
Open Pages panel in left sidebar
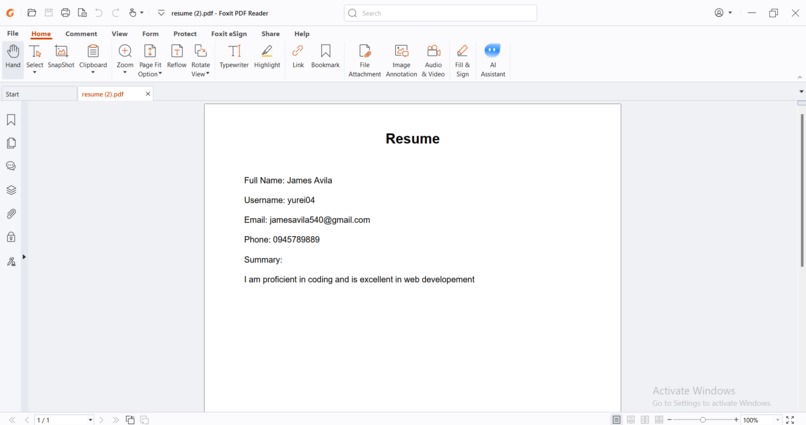(11, 143)
